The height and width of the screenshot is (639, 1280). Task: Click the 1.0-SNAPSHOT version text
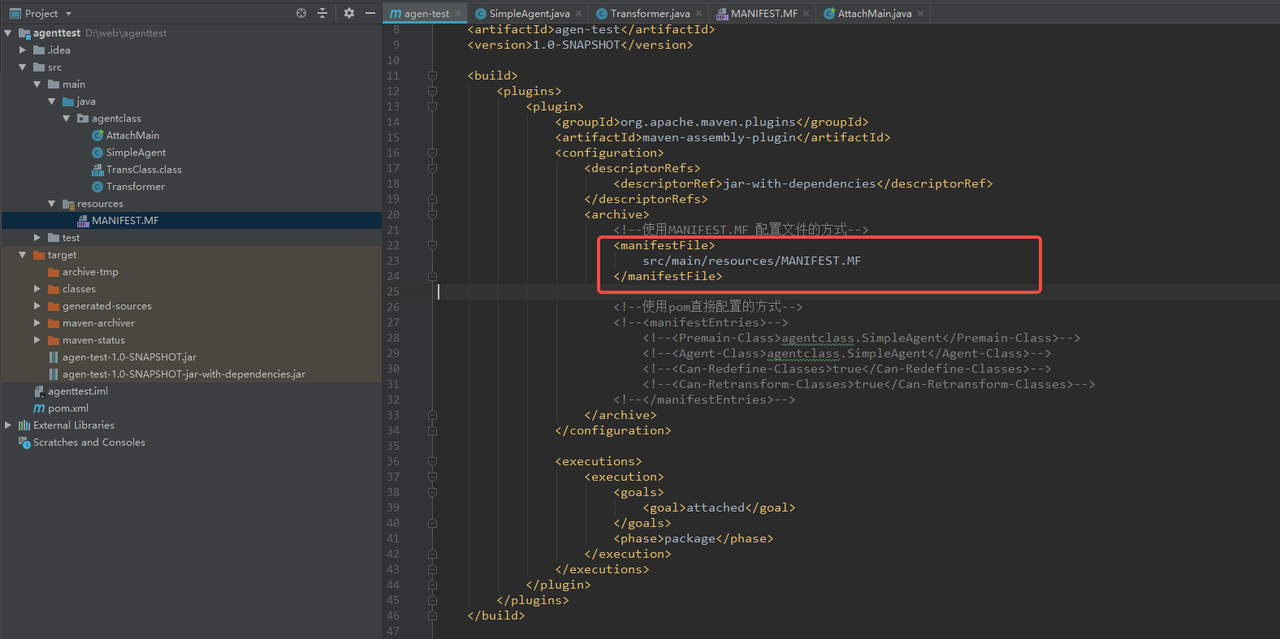[577, 45]
